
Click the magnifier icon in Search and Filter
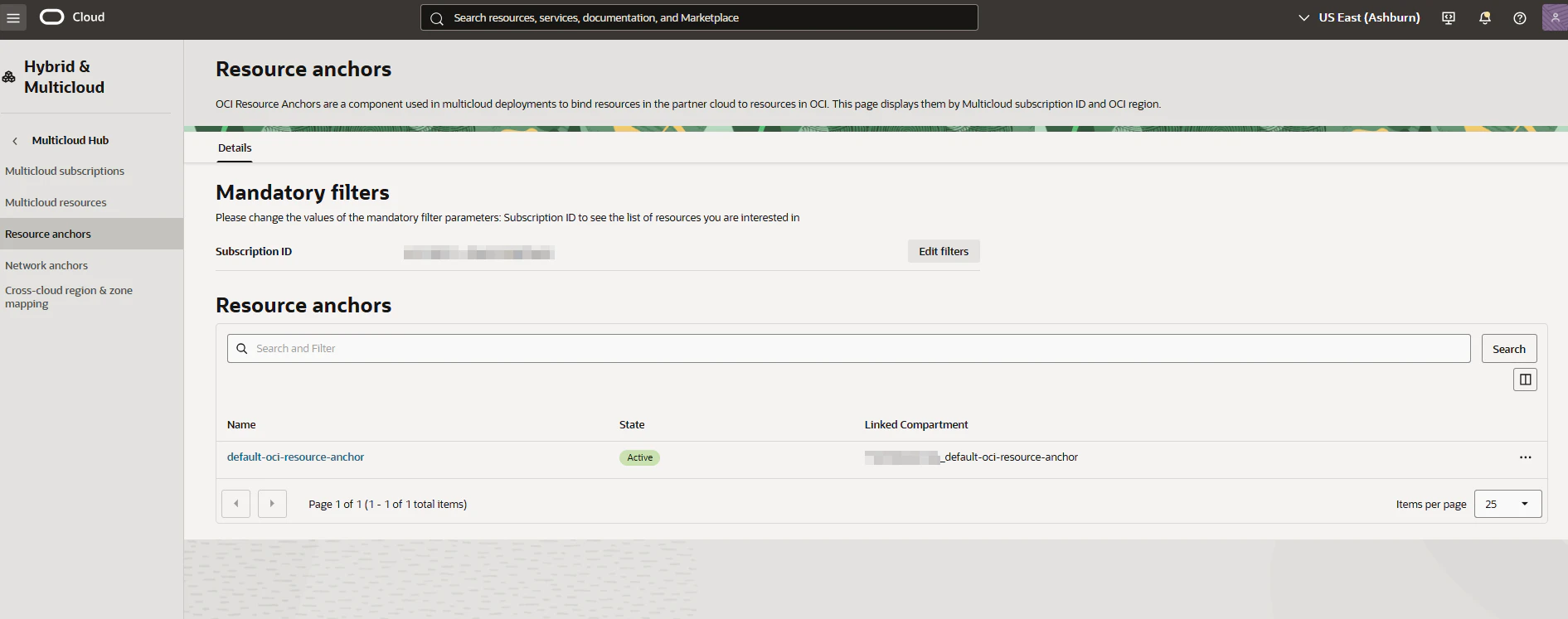(242, 349)
